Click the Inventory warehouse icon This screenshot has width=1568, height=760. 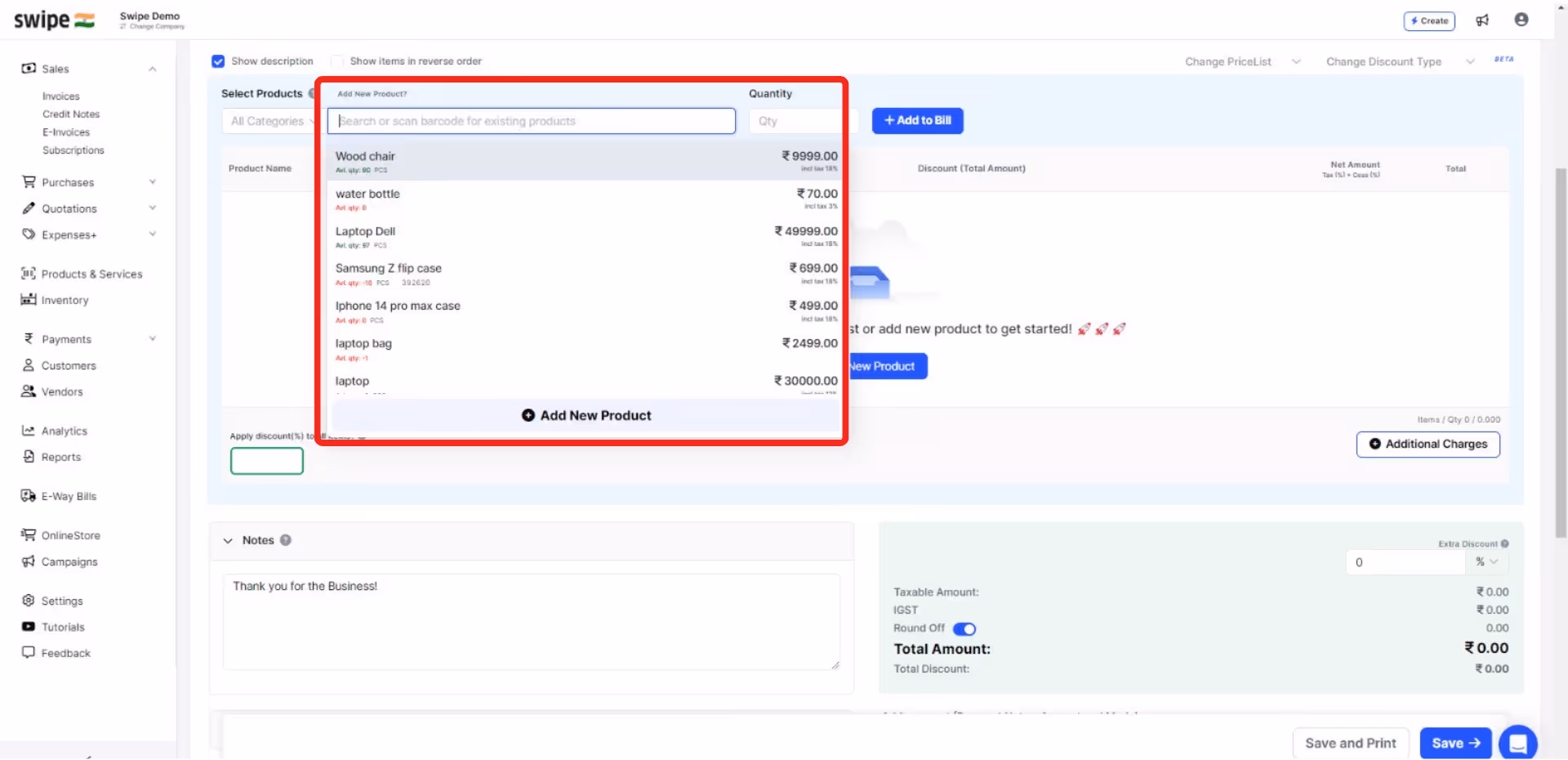[29, 300]
